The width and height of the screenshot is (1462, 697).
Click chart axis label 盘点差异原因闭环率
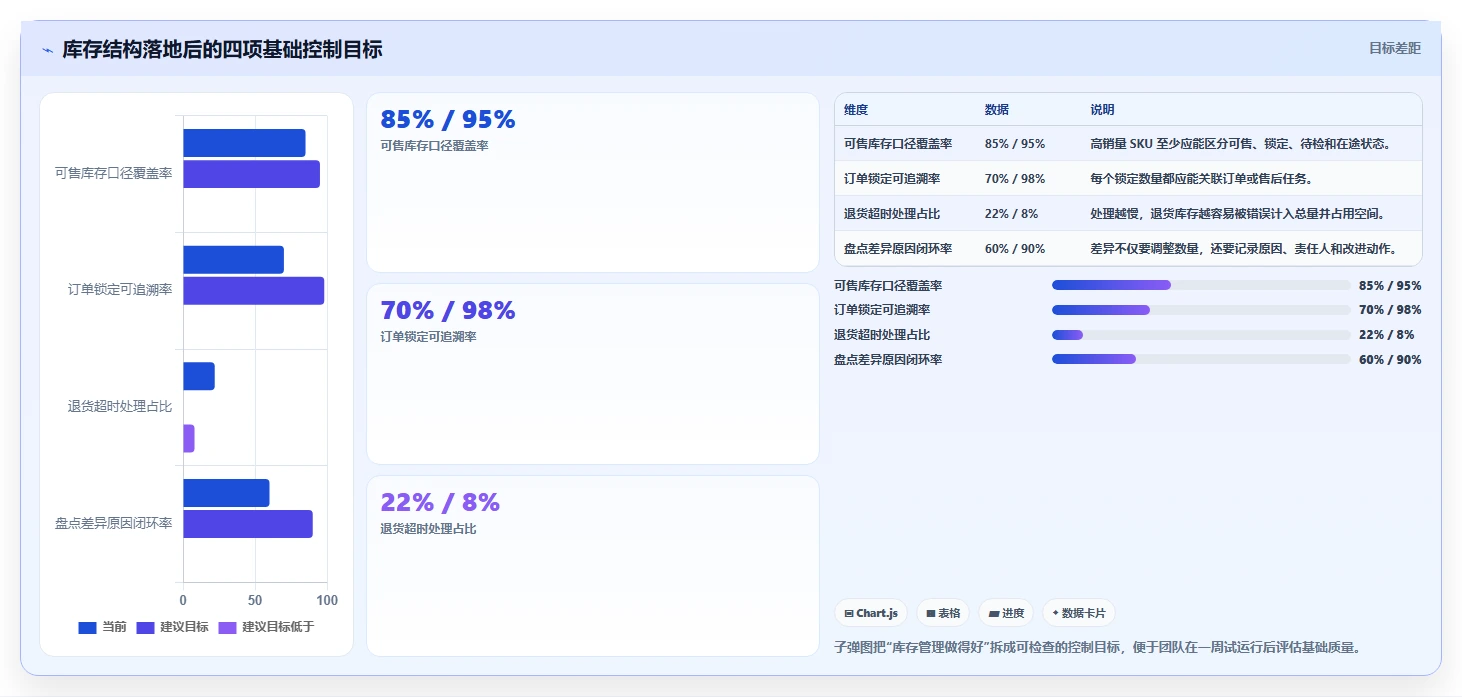point(113,523)
